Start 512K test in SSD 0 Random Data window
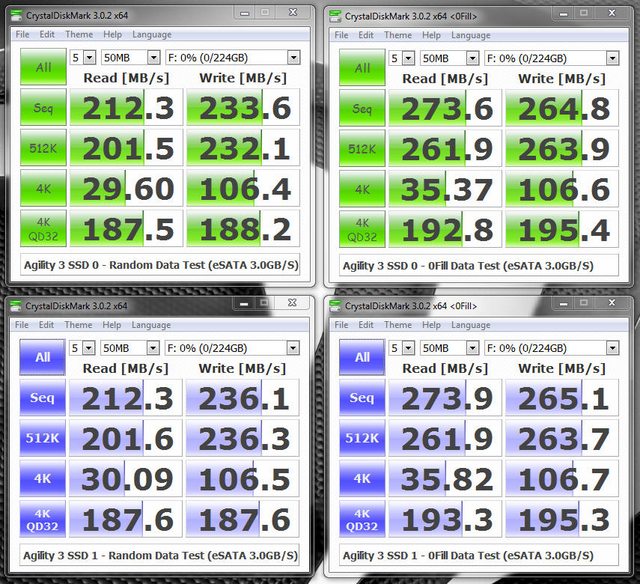Viewport: 640px width, 584px height. tap(43, 148)
